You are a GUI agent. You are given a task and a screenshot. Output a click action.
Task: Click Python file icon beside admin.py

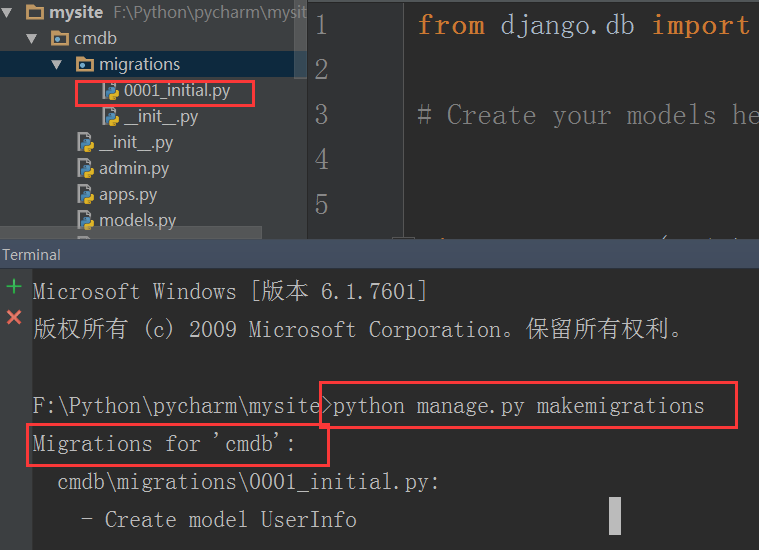tap(86, 168)
